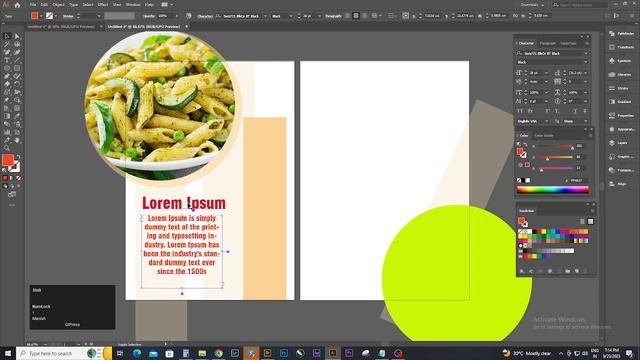Switch to the Color Guide tab
The width and height of the screenshot is (640, 360).
pyautogui.click(x=544, y=136)
